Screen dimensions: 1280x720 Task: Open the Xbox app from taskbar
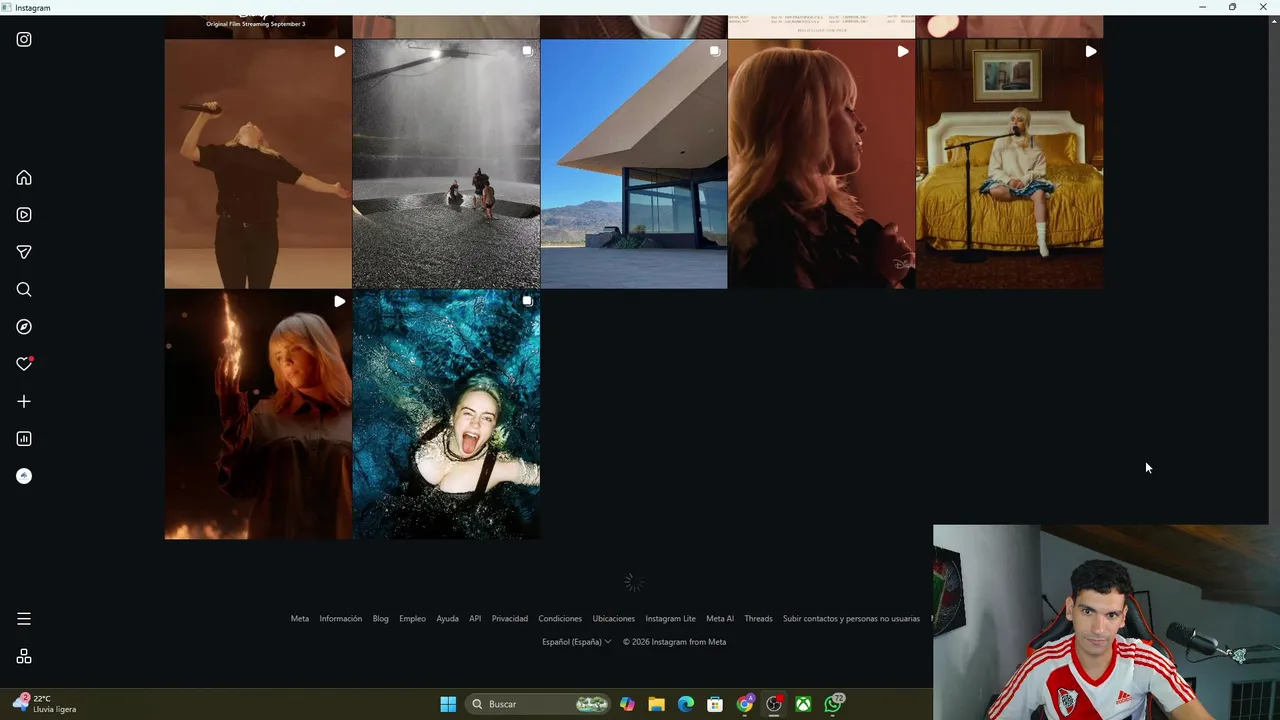point(803,704)
